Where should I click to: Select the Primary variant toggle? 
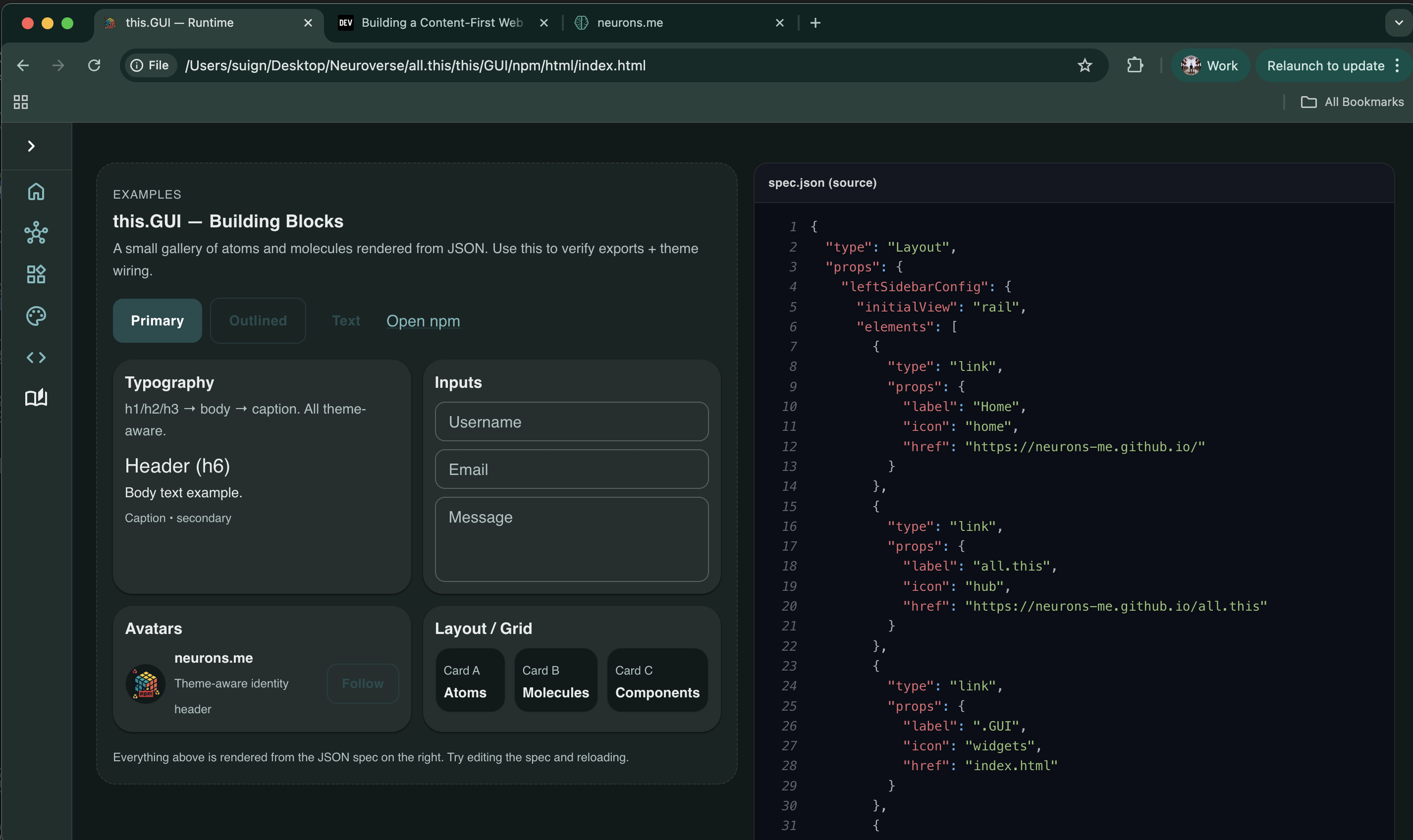click(157, 320)
